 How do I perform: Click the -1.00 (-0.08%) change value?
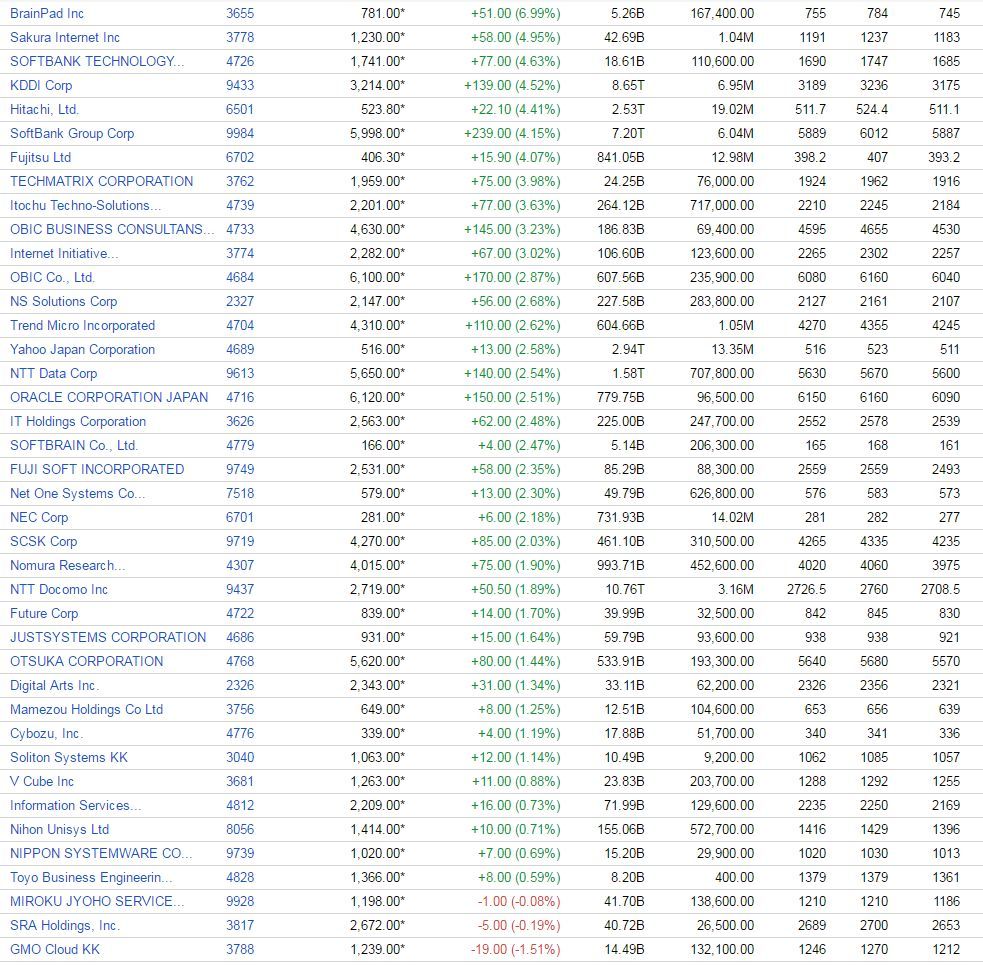[x=518, y=902]
